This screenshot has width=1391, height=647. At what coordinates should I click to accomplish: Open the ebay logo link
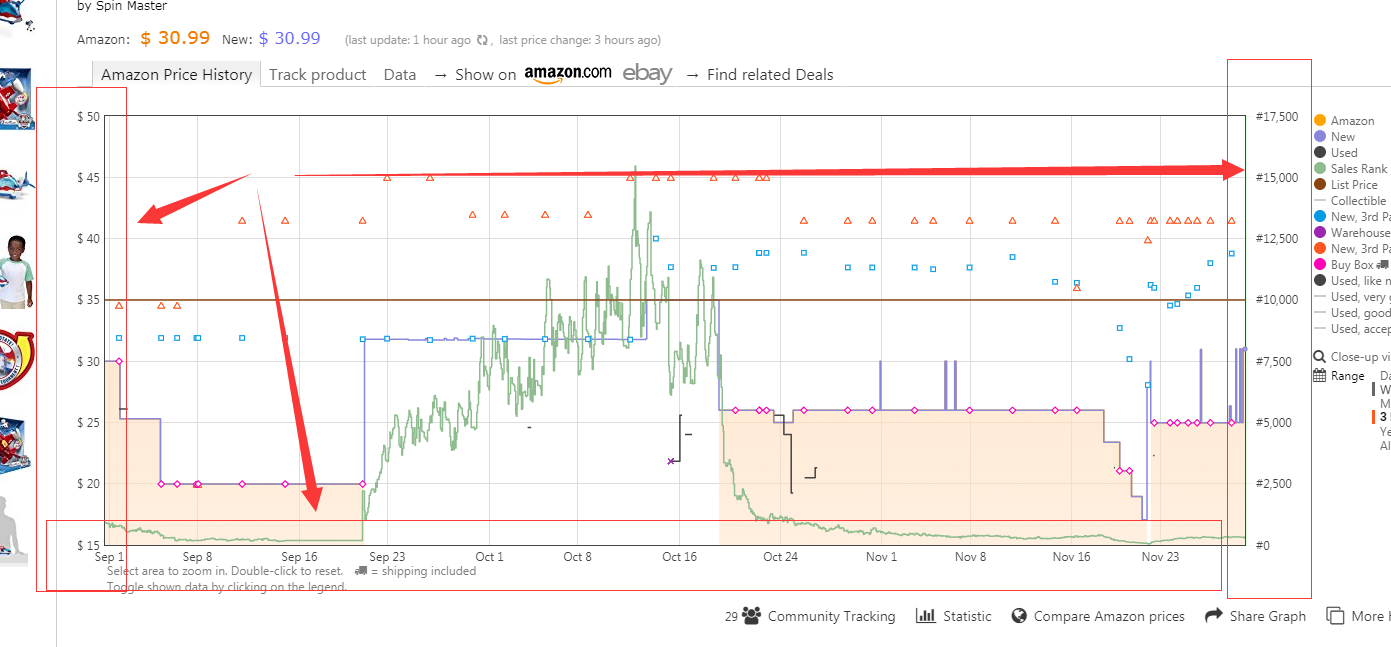coord(647,74)
